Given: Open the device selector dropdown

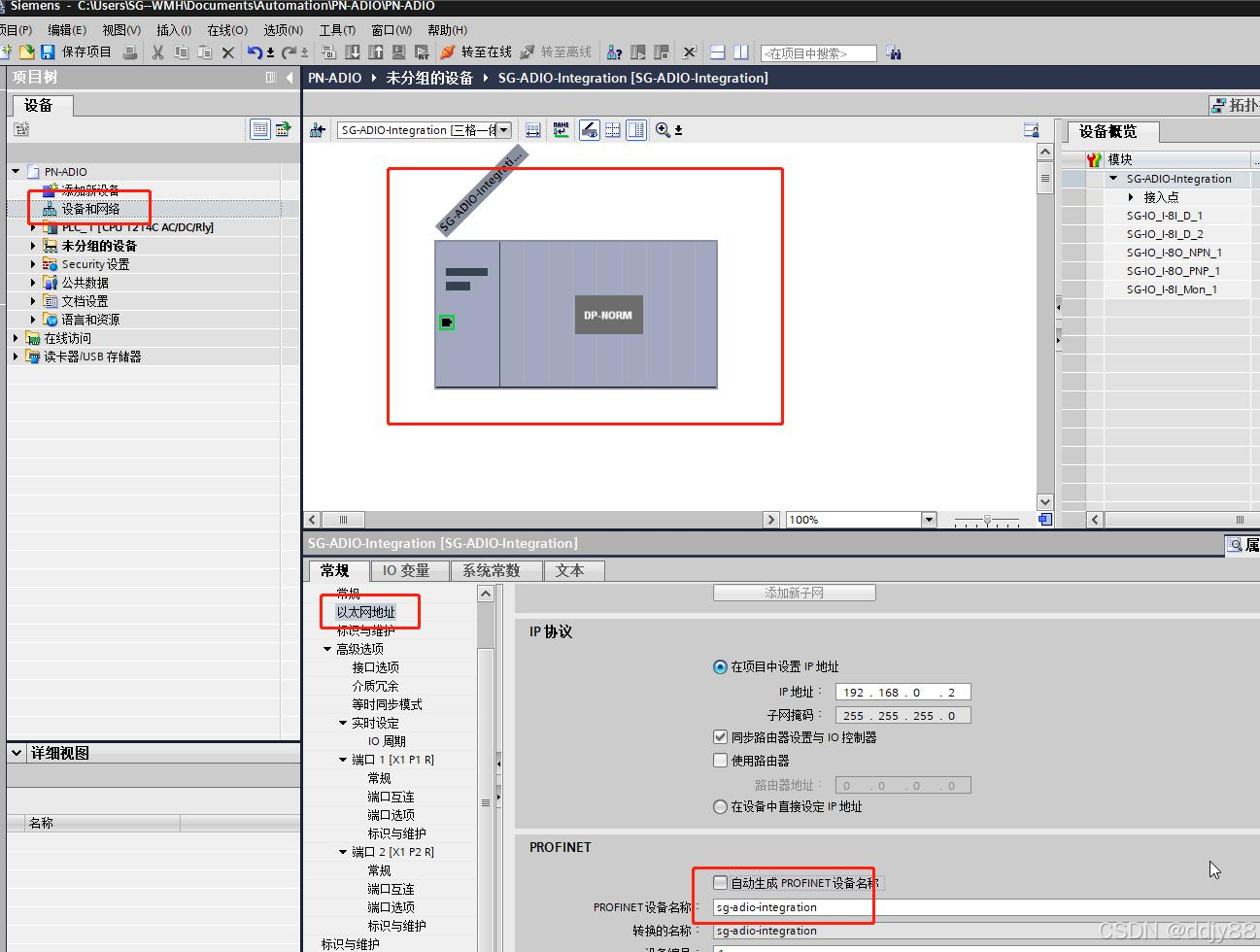Looking at the screenshot, I should (504, 129).
